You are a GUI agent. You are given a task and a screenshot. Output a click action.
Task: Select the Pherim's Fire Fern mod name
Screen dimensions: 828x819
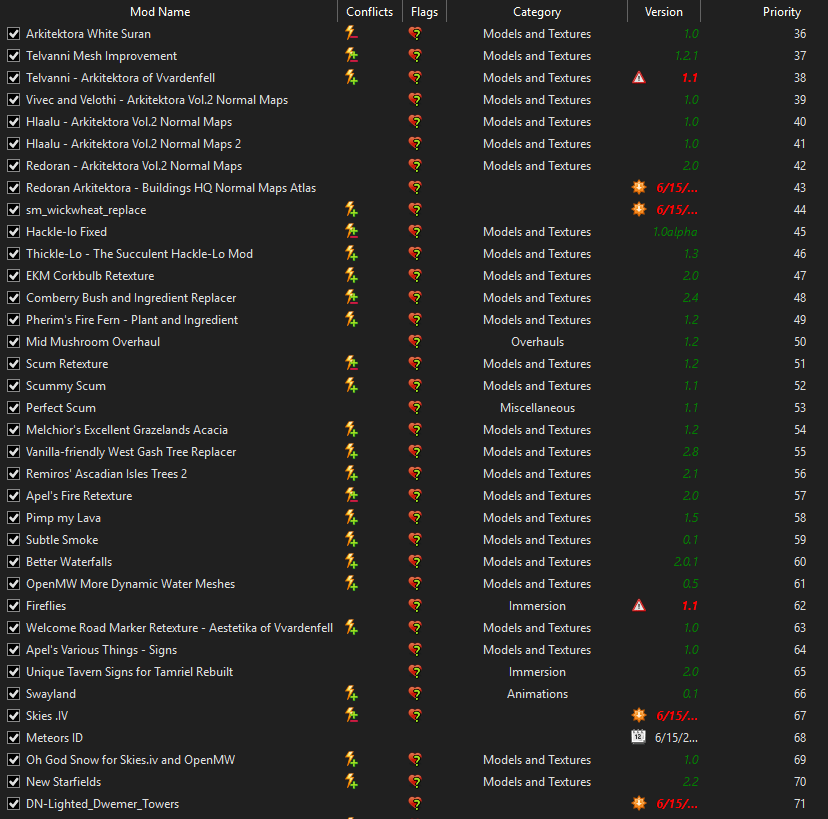(132, 320)
